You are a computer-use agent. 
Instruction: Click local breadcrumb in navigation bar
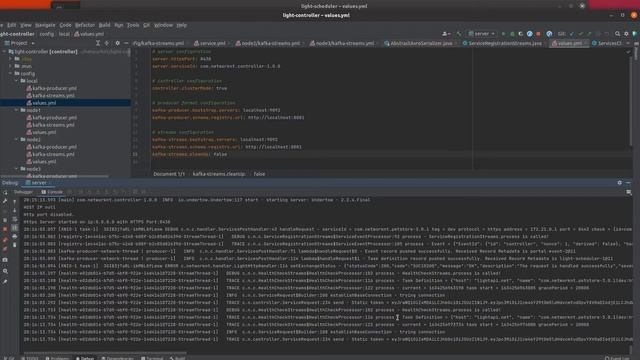click(64, 34)
